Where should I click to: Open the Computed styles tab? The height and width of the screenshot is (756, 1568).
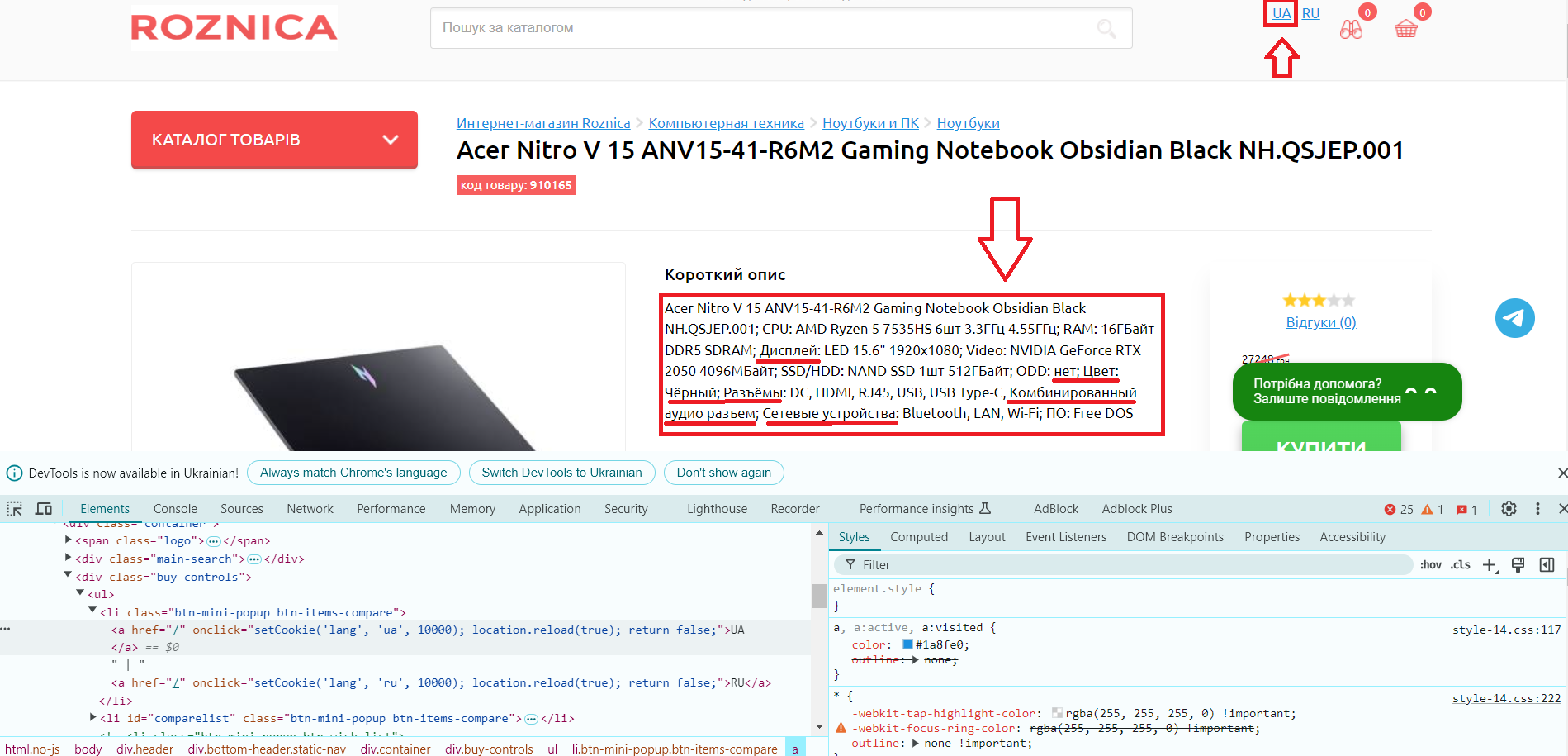click(918, 537)
